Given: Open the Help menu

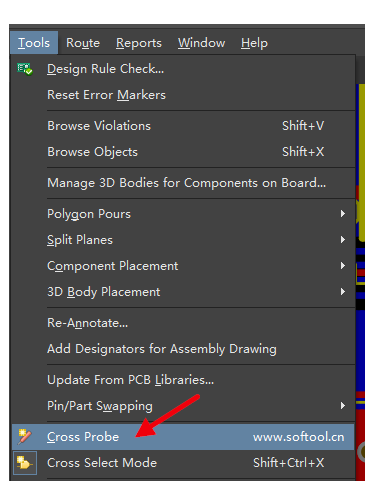Looking at the screenshot, I should [x=254, y=43].
